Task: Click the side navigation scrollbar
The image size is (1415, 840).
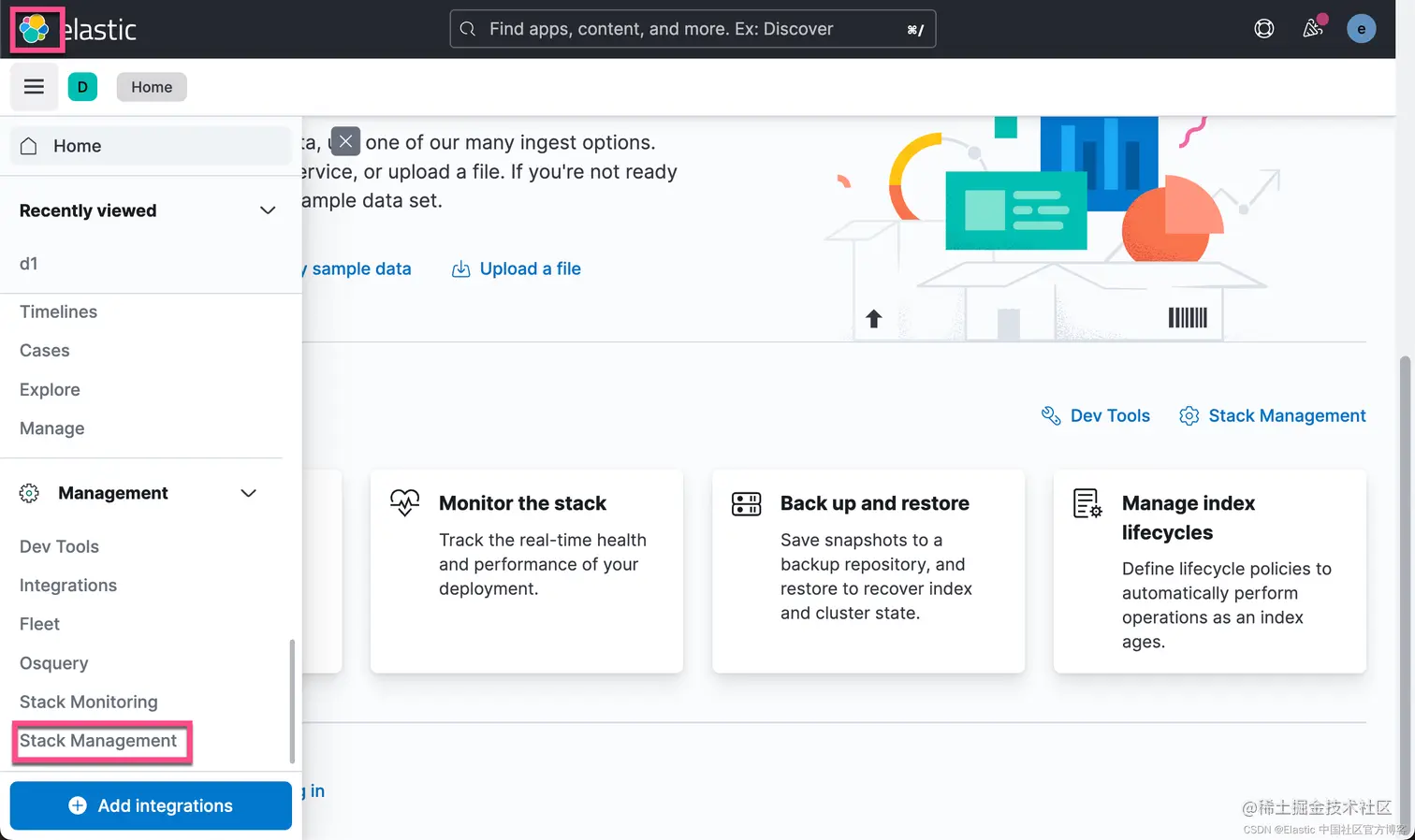Action: 292,702
